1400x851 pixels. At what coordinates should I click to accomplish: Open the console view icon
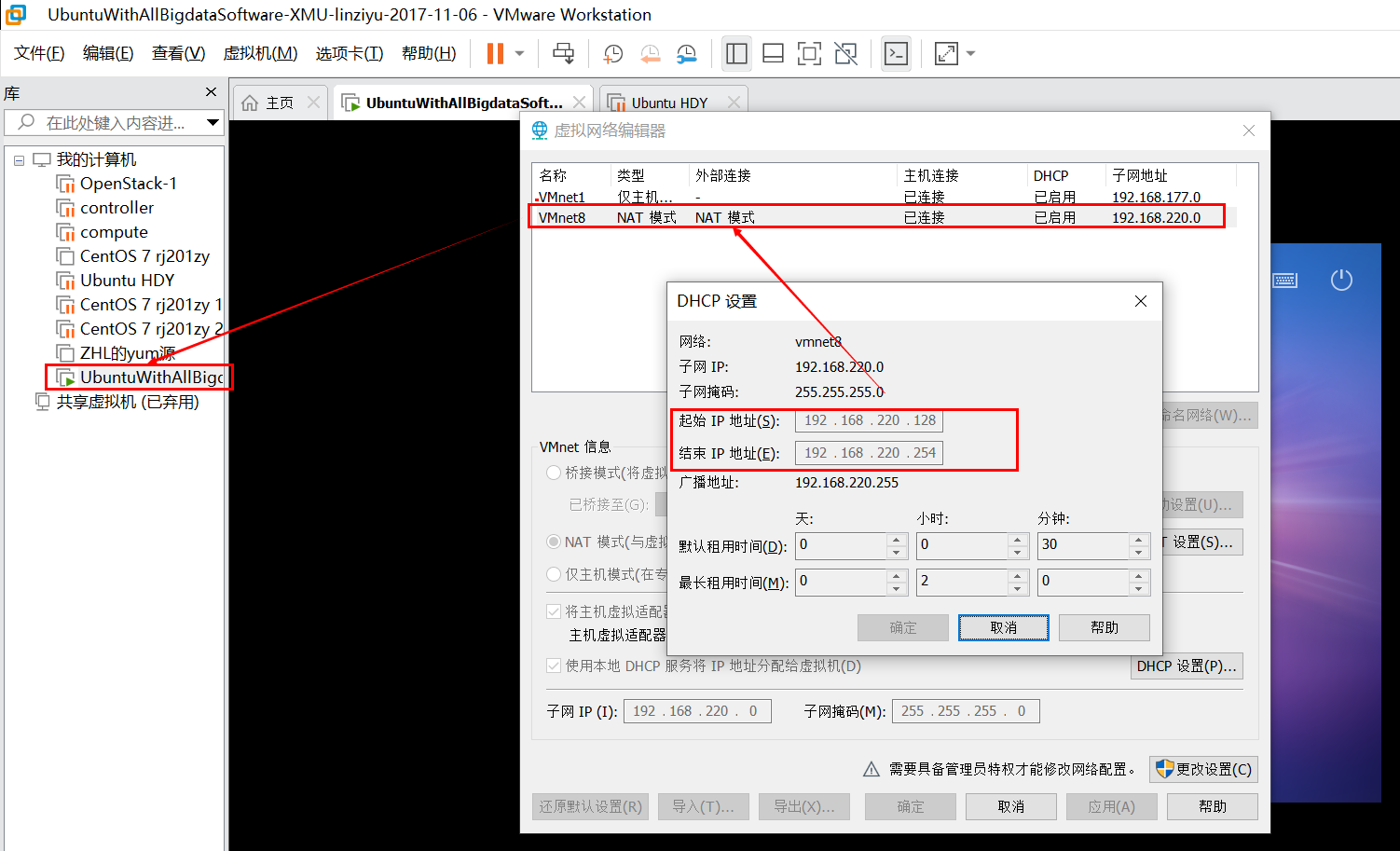[896, 53]
